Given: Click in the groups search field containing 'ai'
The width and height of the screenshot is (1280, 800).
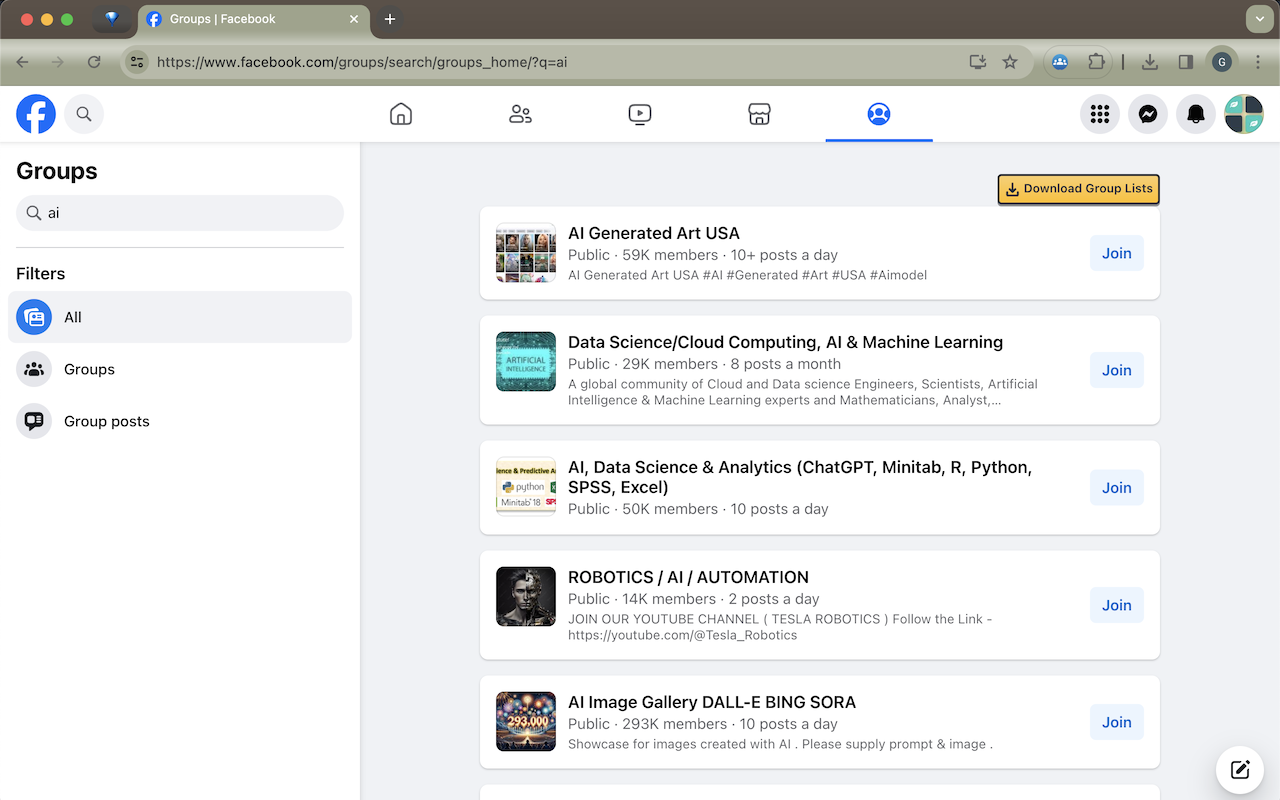Looking at the screenshot, I should click(180, 213).
